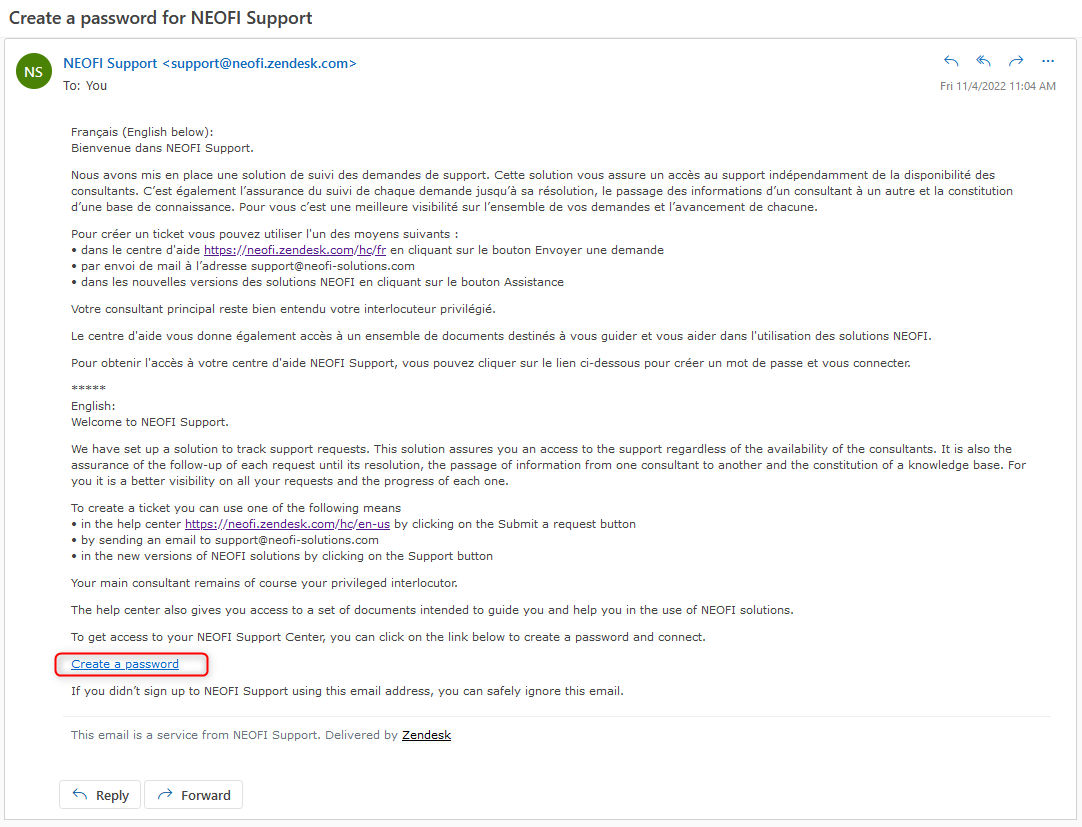Click the date 'Fri 11/4/2022 11:04 AM'

pos(998,86)
